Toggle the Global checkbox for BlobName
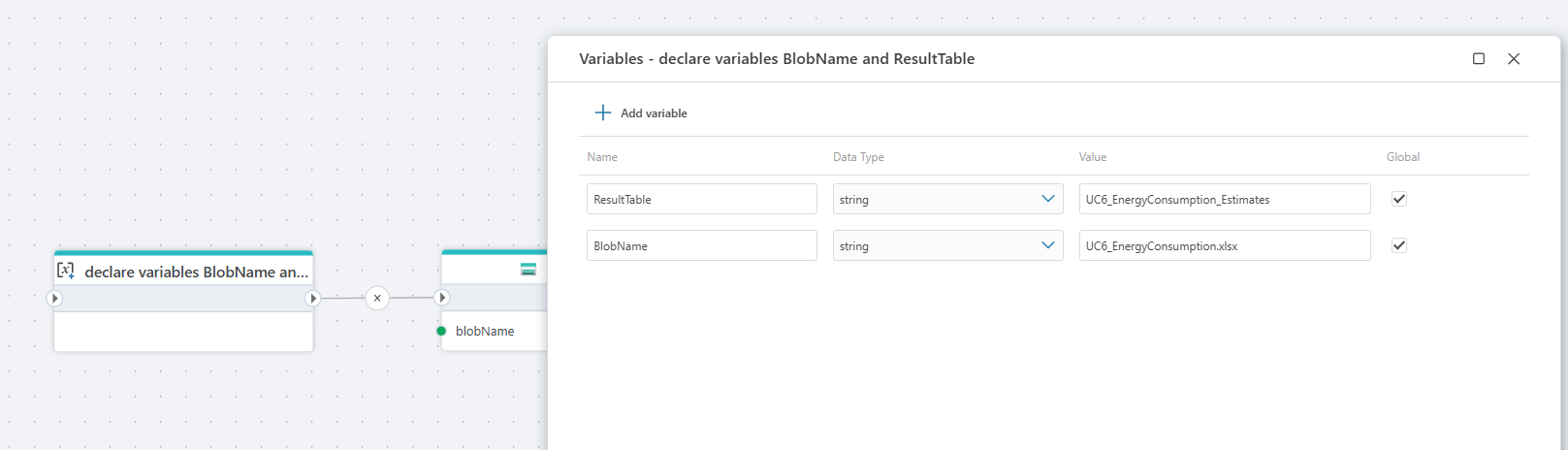This screenshot has height=450, width=1568. click(x=1399, y=245)
